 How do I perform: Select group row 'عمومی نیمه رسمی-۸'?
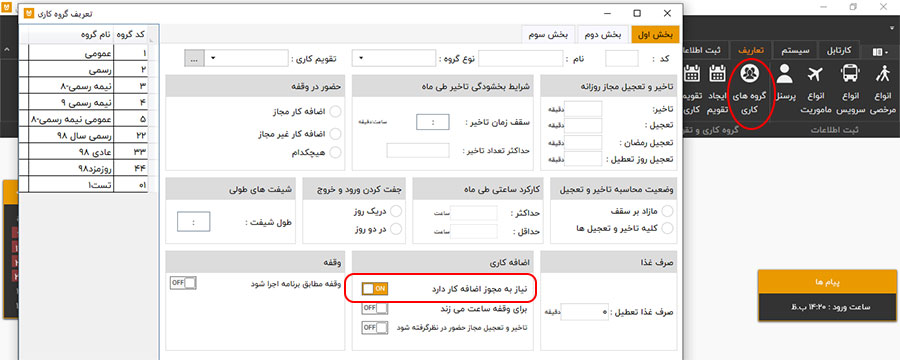click(82, 119)
